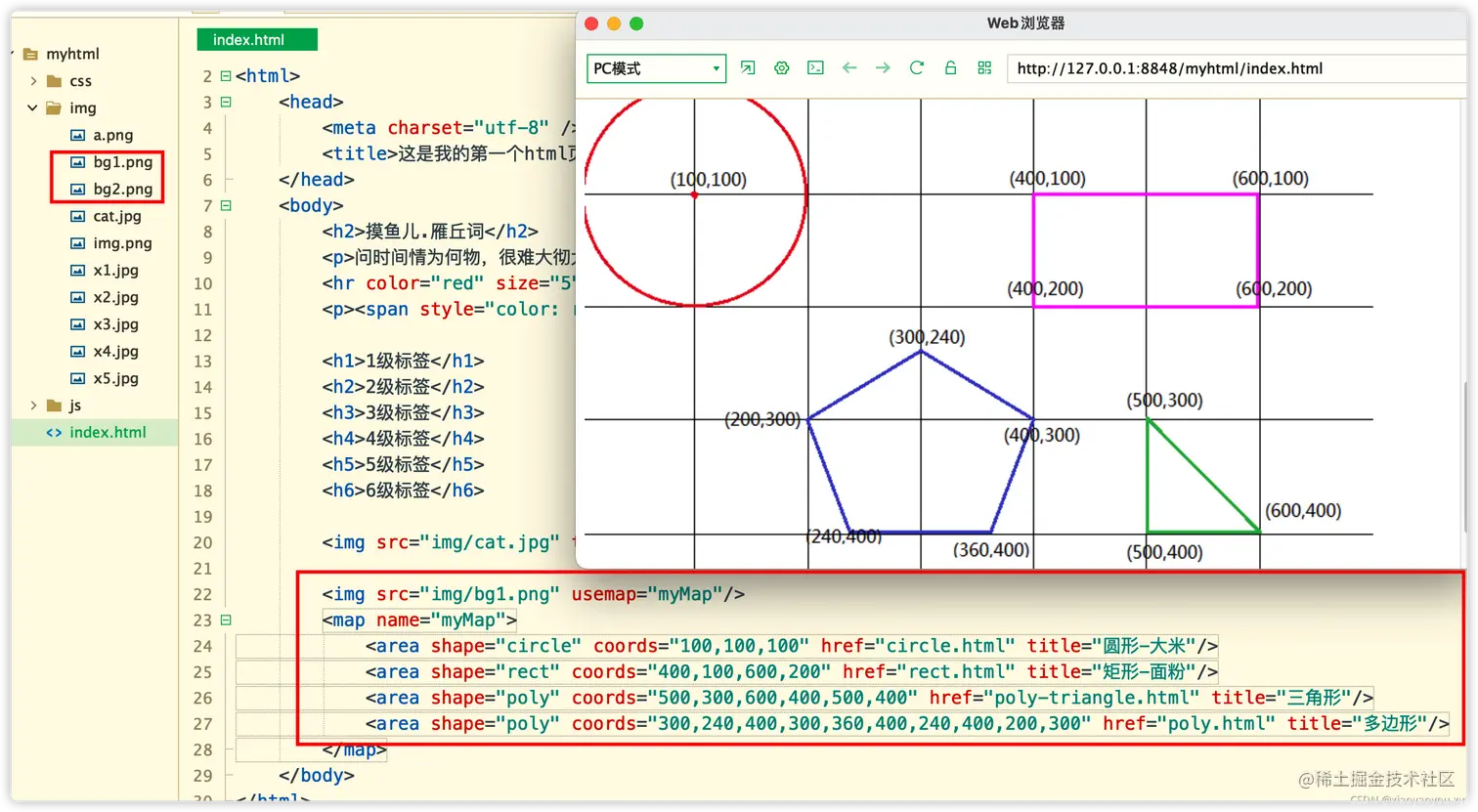1478x812 pixels.
Task: Select the PC模式 mode dropdown
Action: pos(657,68)
